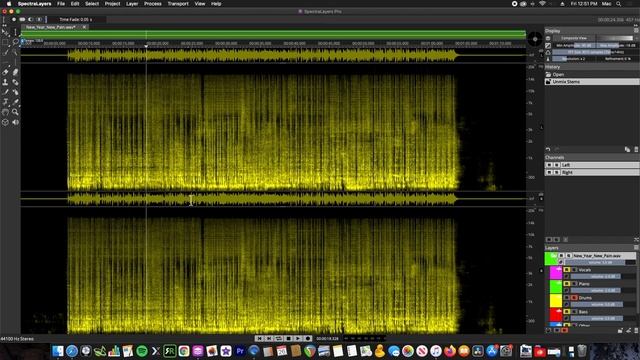Image resolution: width=640 pixels, height=360 pixels.
Task: Select the Open history state
Action: pyautogui.click(x=592, y=75)
